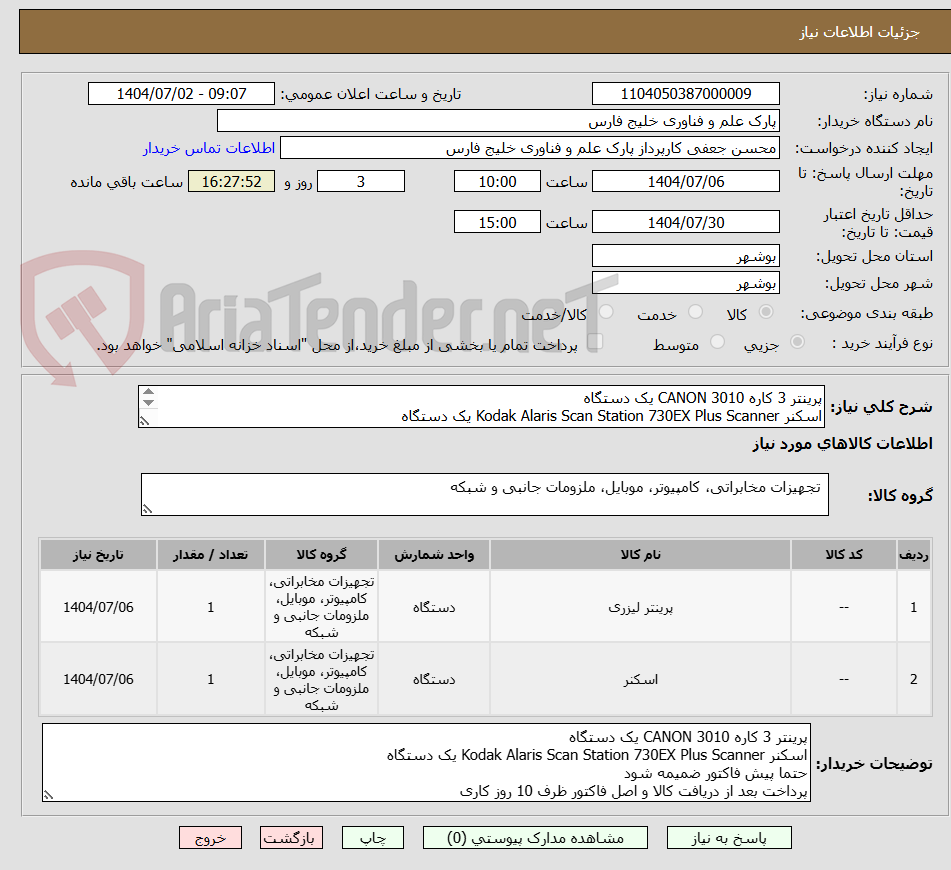Toggle the Islamic treasury payment checkbox
The height and width of the screenshot is (870, 951).
click(595, 341)
